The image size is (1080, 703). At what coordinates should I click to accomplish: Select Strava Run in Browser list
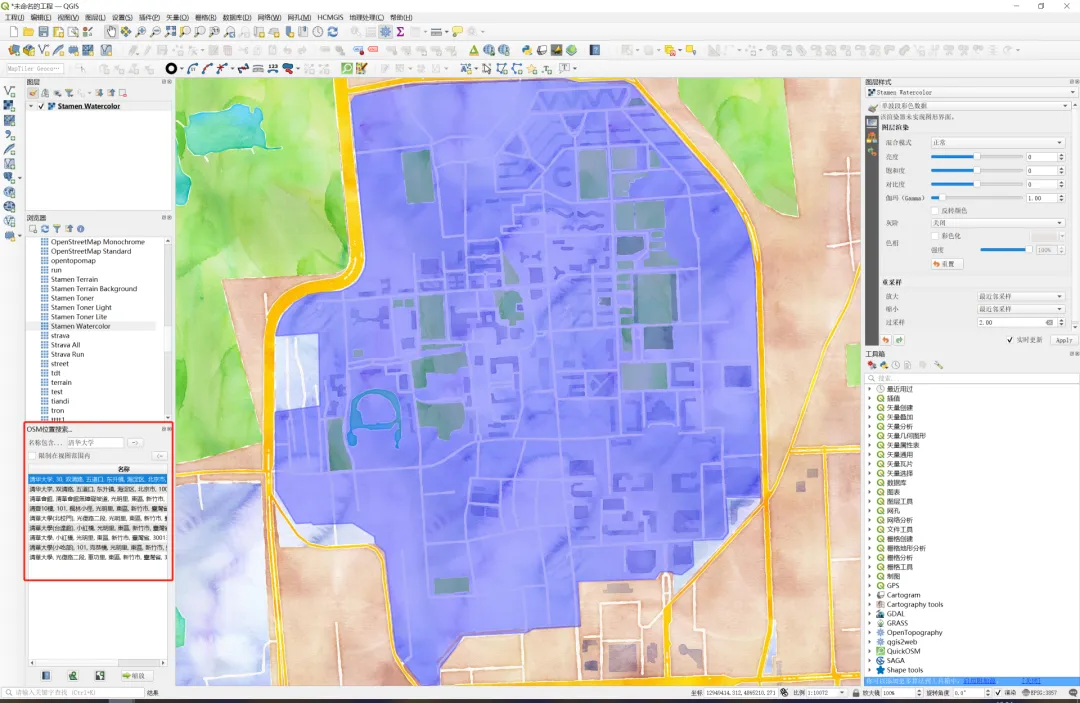pos(67,354)
